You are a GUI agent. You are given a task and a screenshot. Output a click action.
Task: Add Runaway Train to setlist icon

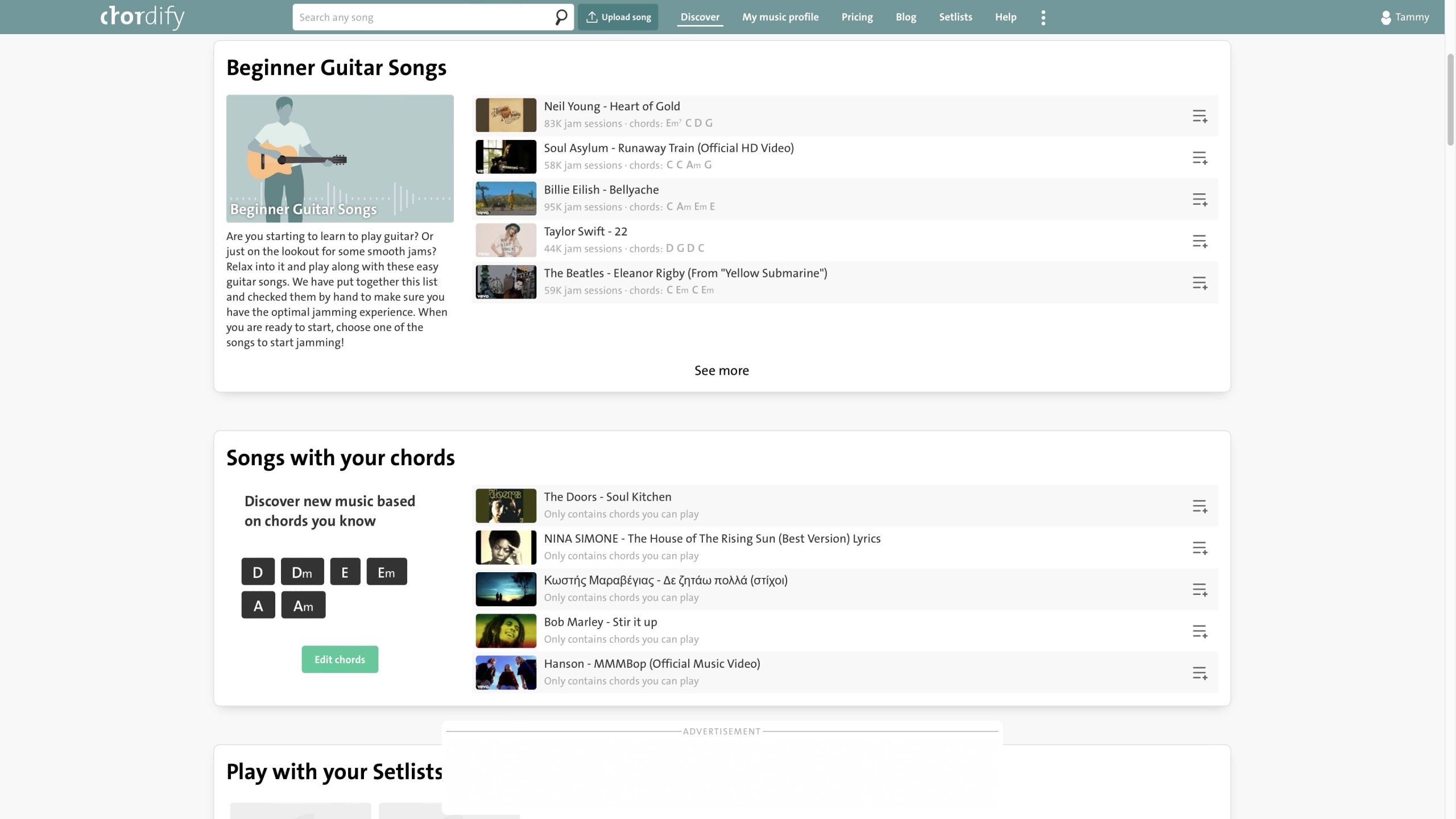(1199, 158)
